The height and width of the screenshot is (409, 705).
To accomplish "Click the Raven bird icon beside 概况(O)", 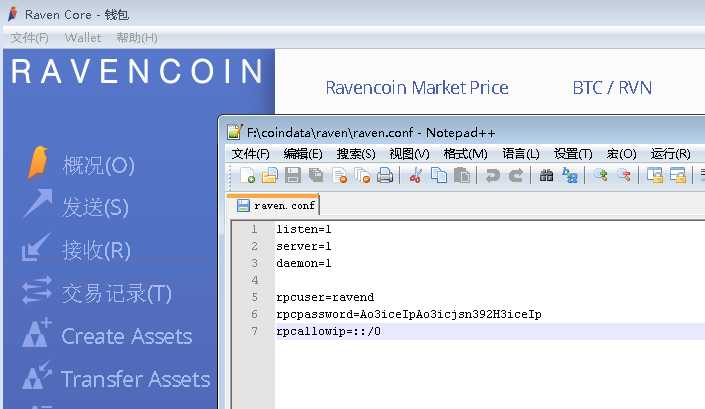I will [x=38, y=162].
